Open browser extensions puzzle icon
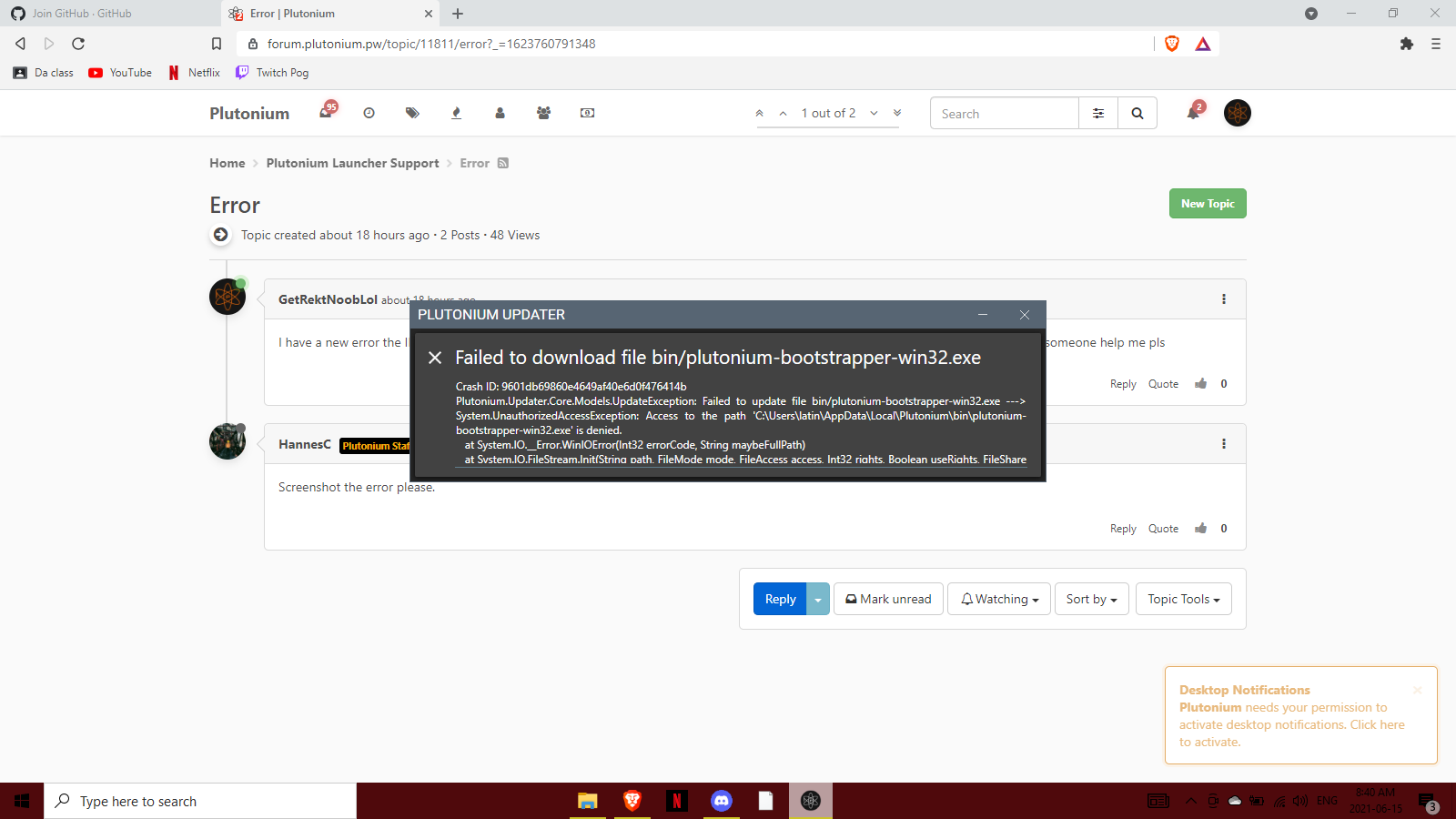This screenshot has width=1456, height=819. click(1407, 44)
